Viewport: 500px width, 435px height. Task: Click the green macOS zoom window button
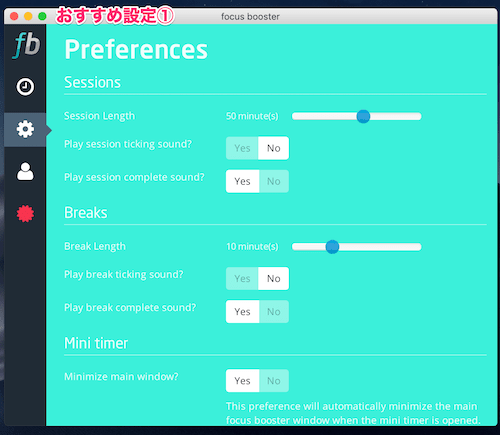[x=42, y=16]
